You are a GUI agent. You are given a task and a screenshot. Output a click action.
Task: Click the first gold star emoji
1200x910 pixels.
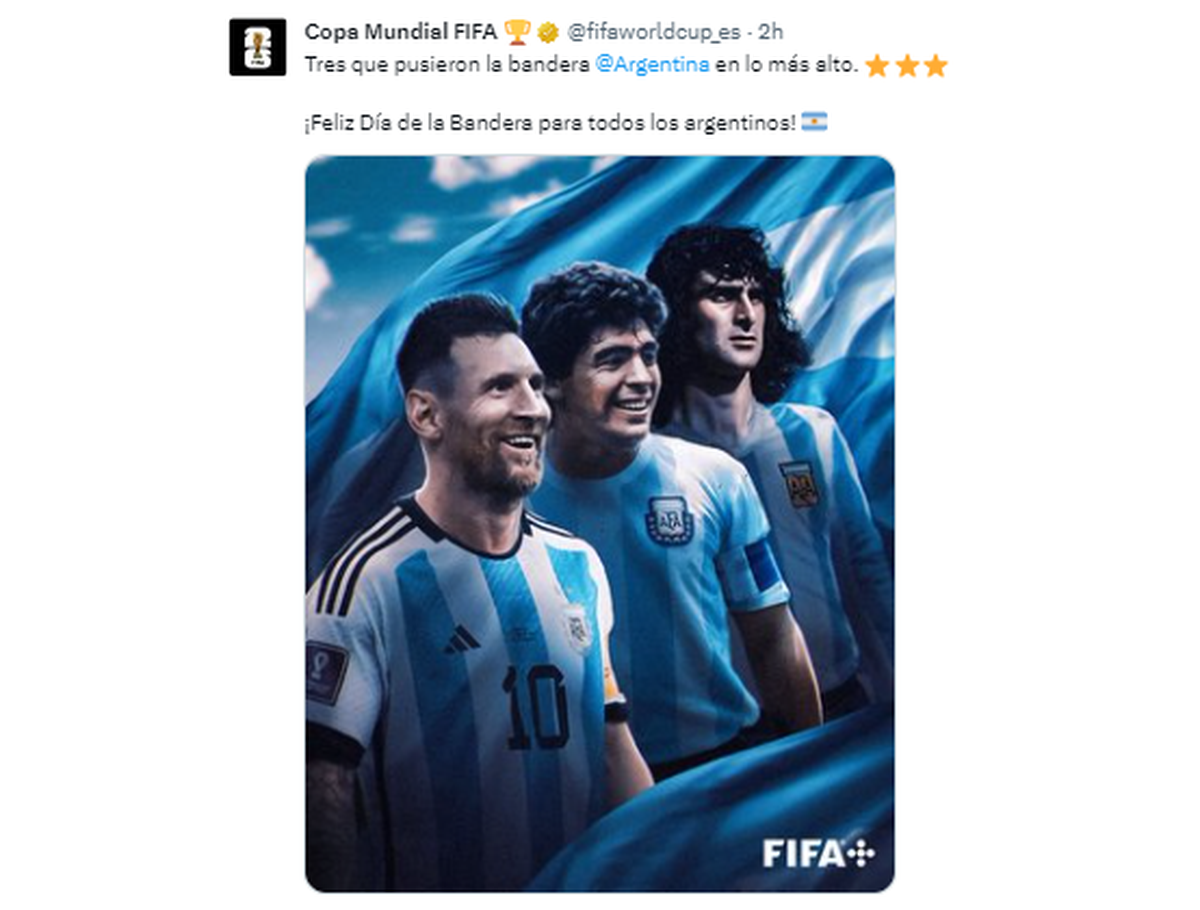click(877, 66)
